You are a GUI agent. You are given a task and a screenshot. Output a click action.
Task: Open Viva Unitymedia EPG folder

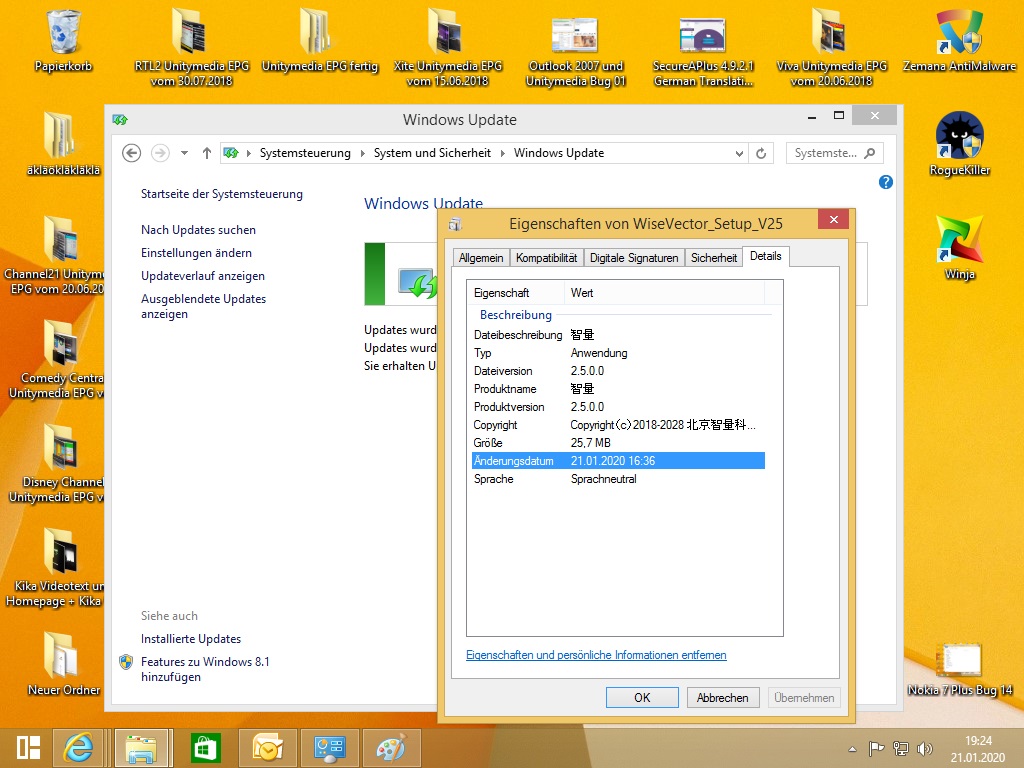click(831, 47)
